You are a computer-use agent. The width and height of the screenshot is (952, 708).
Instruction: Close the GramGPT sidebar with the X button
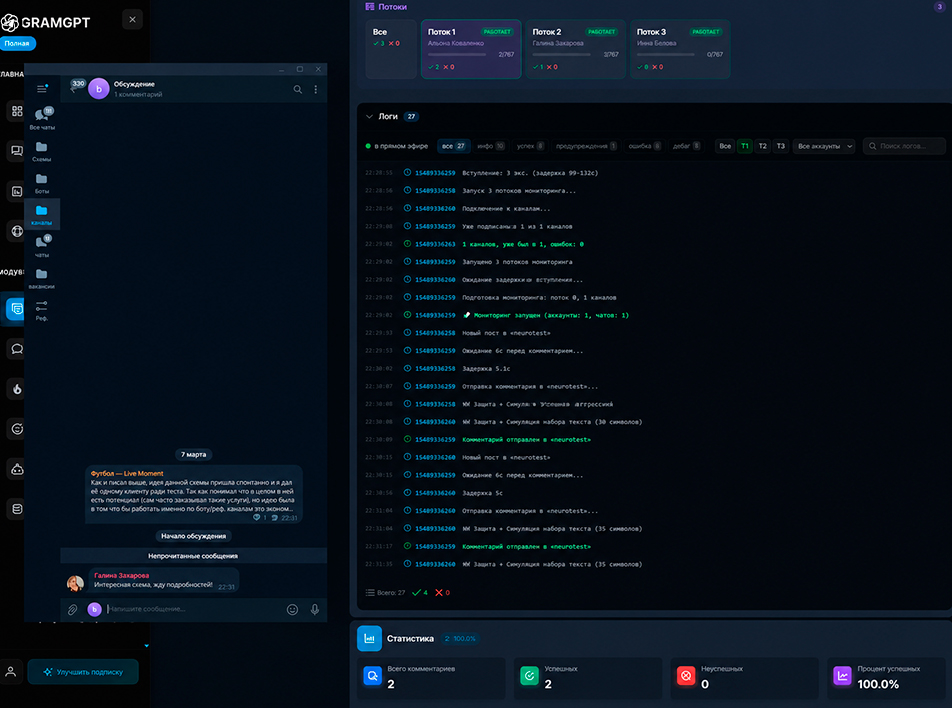pyautogui.click(x=132, y=19)
